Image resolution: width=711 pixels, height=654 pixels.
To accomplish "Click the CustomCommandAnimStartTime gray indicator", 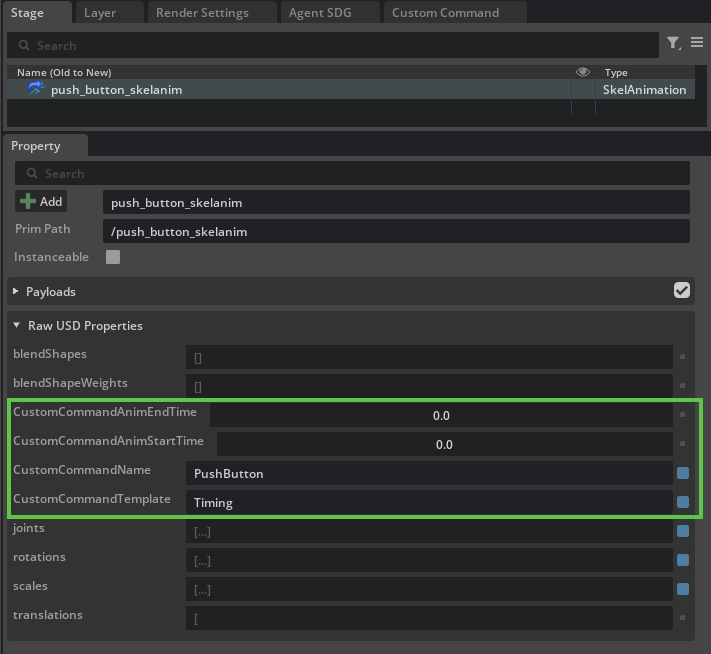I will coord(682,444).
